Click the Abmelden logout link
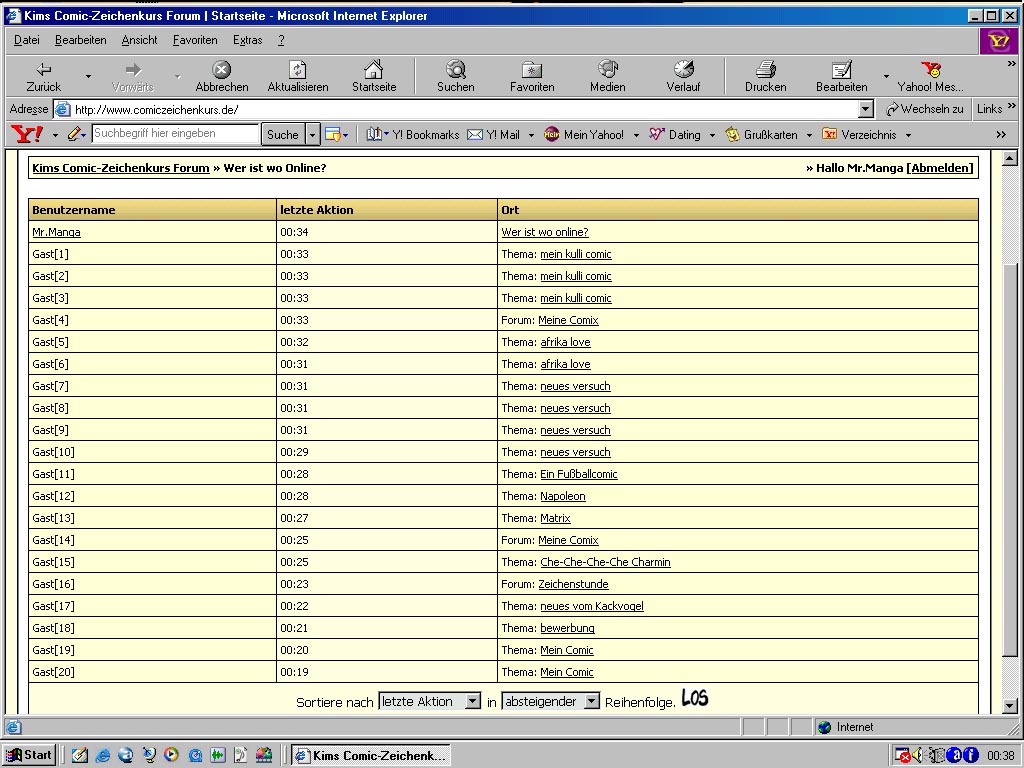This screenshot has height=768, width=1024. pos(940,168)
